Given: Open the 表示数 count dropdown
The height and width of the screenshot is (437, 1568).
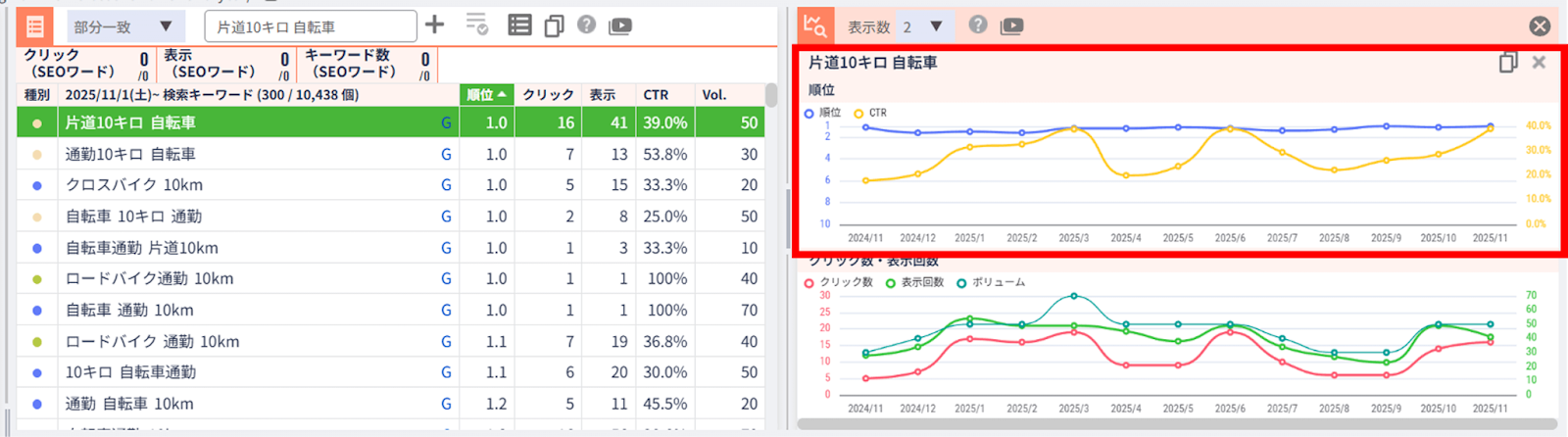Looking at the screenshot, I should [x=924, y=26].
